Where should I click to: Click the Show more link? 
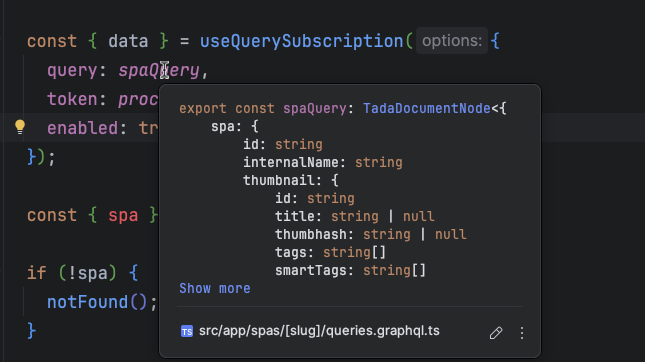click(x=214, y=288)
